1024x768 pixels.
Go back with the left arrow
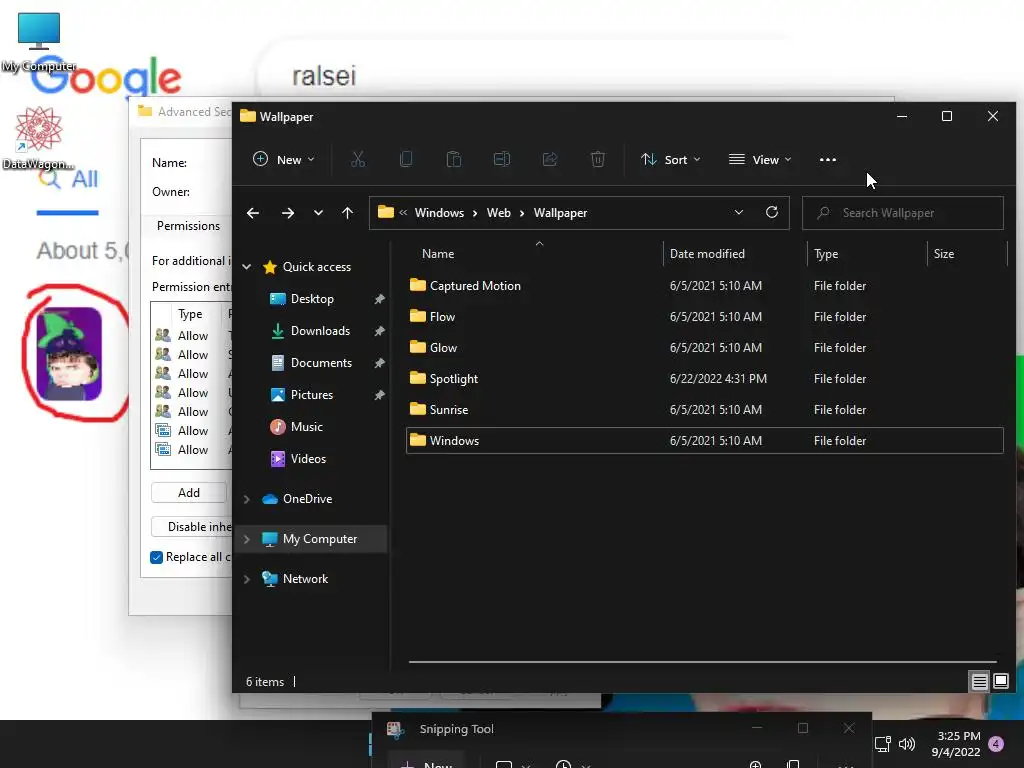tap(253, 213)
